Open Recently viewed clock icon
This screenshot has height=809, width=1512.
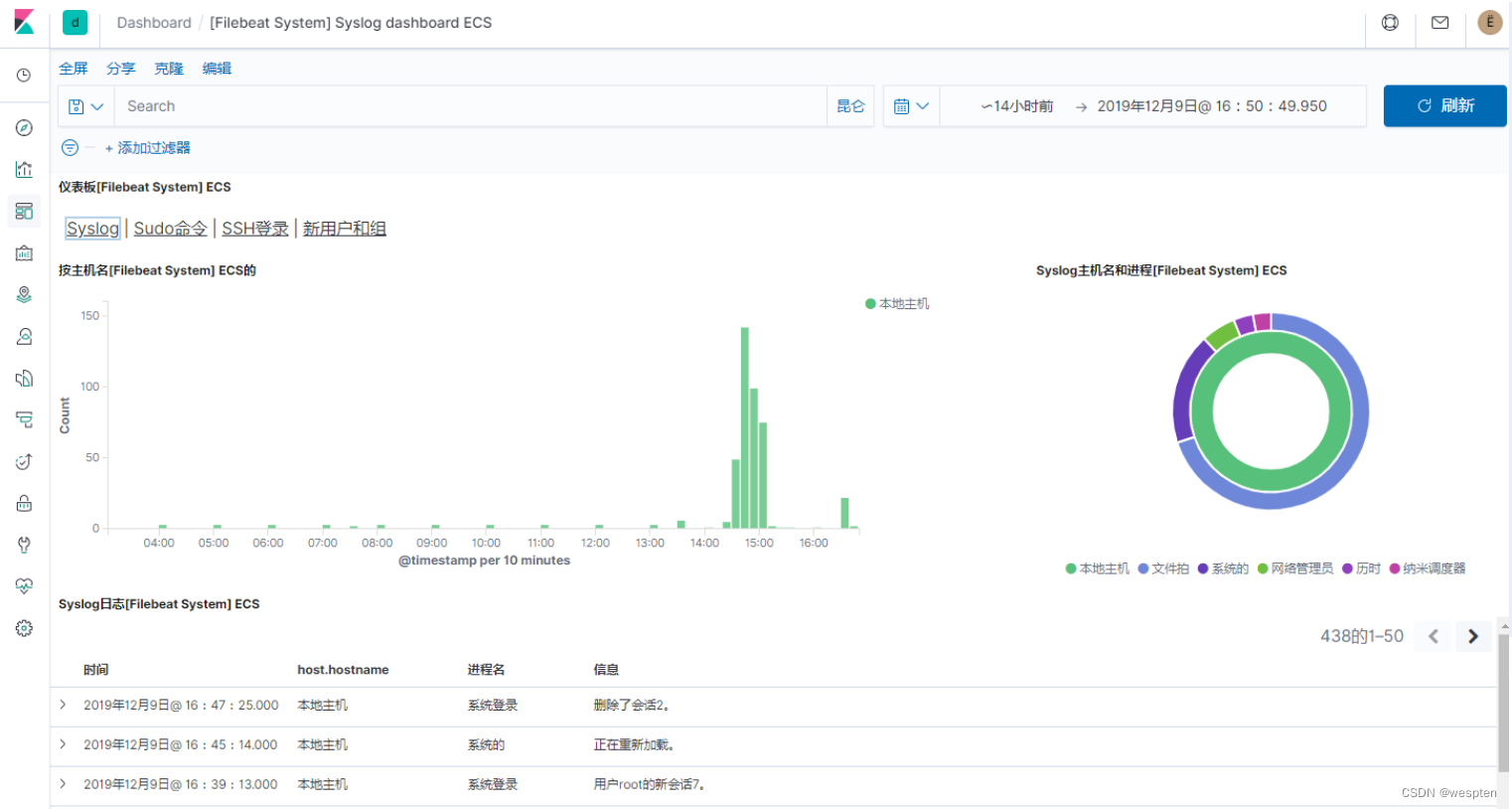(x=24, y=76)
